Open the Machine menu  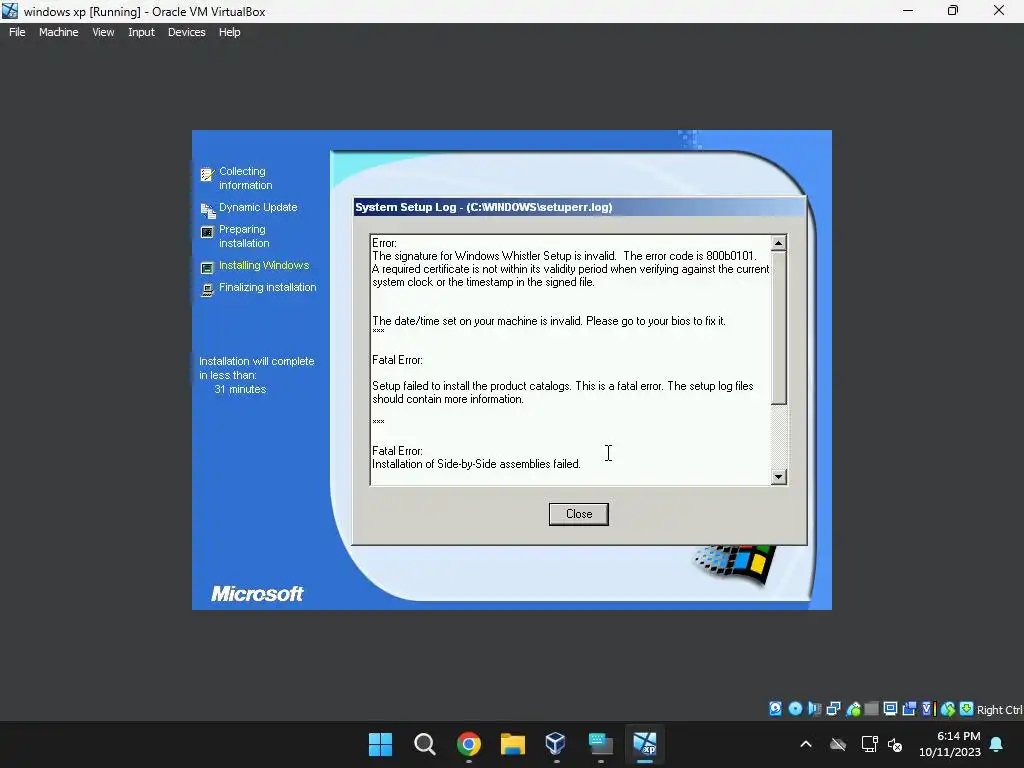pyautogui.click(x=59, y=32)
